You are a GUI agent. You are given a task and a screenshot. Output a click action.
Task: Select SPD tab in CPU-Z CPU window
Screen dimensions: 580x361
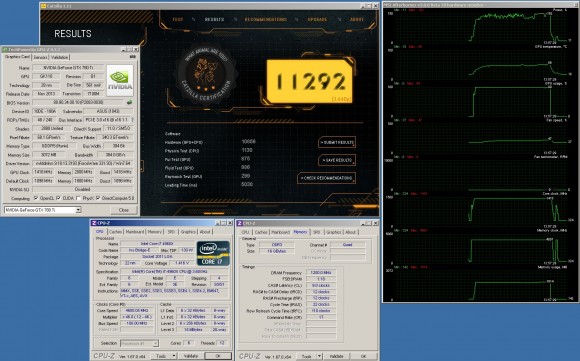[x=171, y=232]
